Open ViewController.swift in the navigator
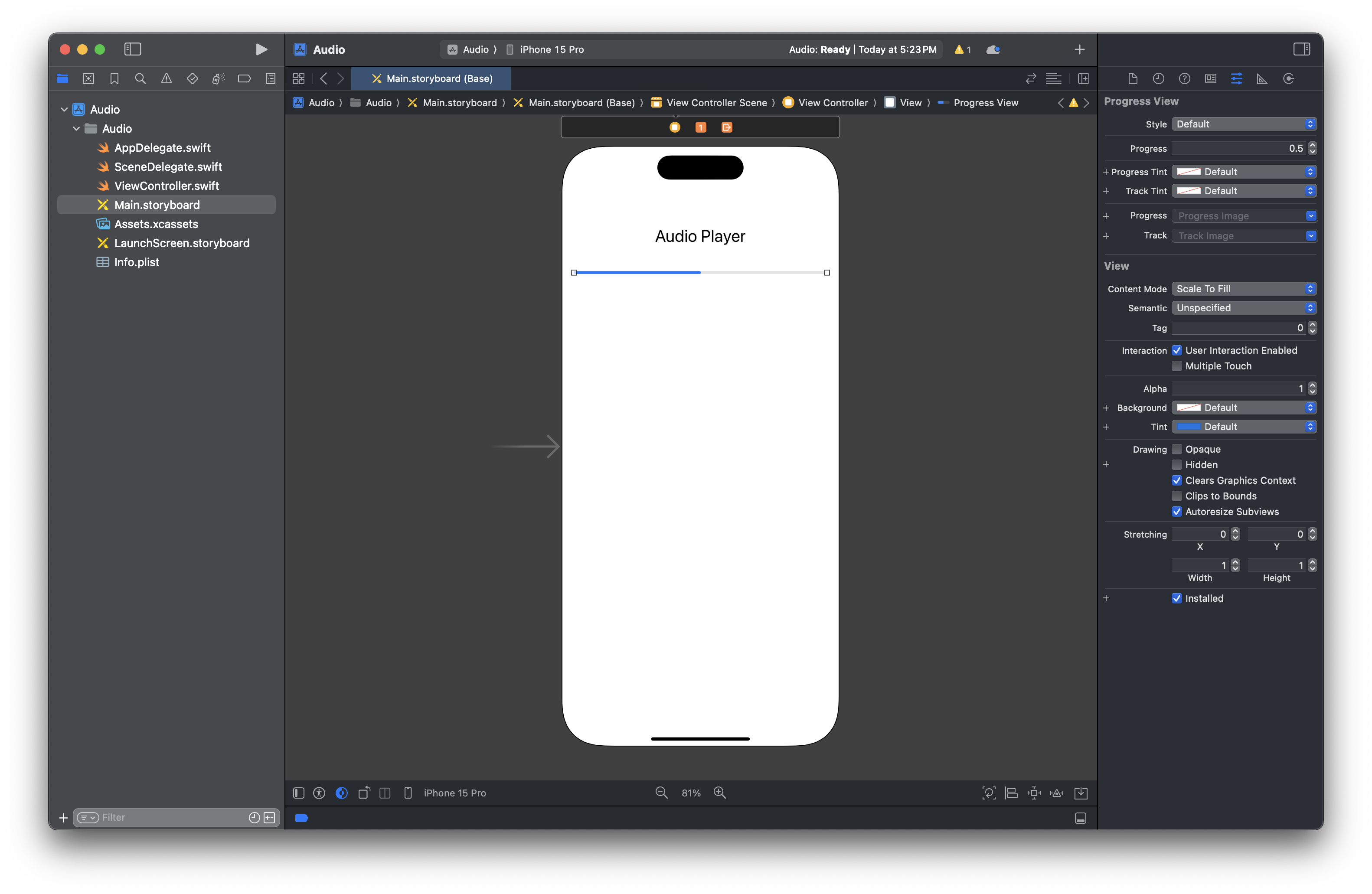1372x894 pixels. 166,186
